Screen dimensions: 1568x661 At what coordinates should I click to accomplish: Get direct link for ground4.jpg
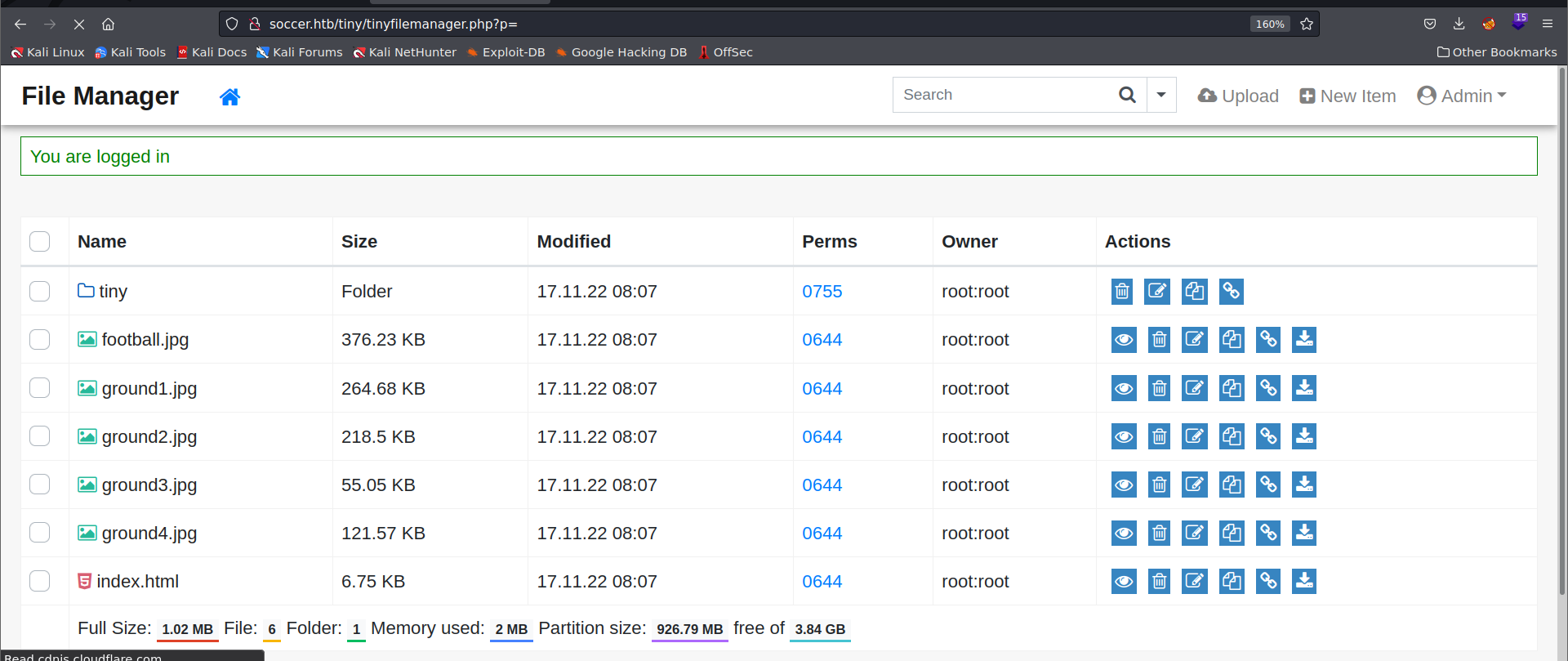point(1268,533)
